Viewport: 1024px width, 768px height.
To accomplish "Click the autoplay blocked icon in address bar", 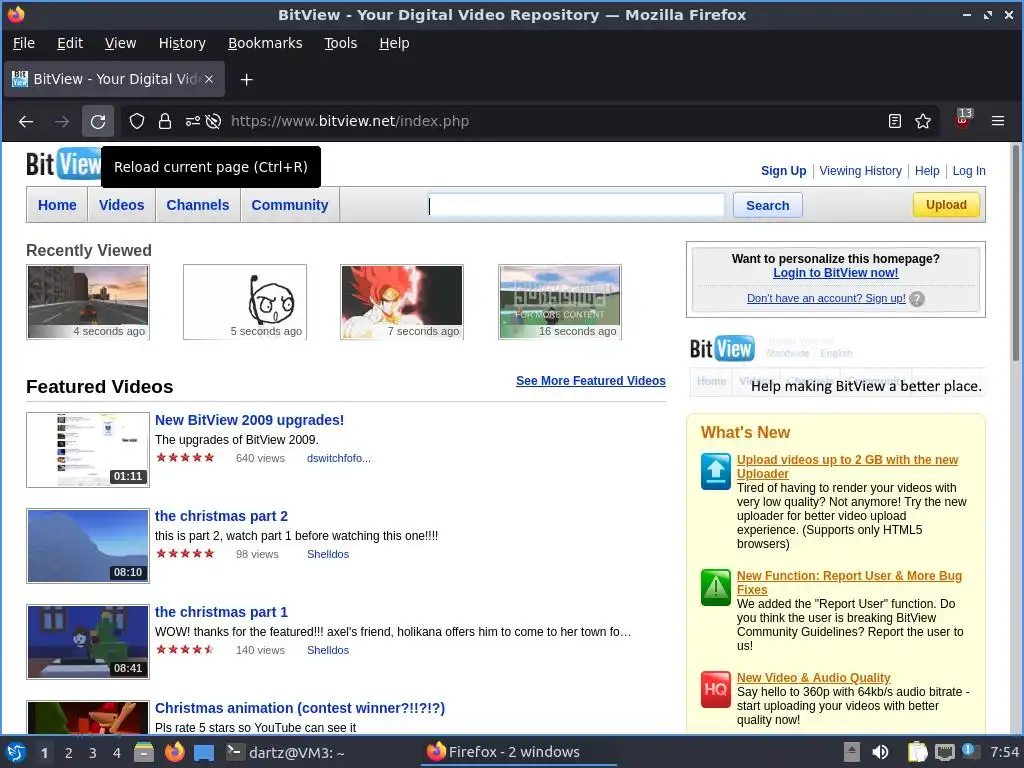I will pos(213,121).
